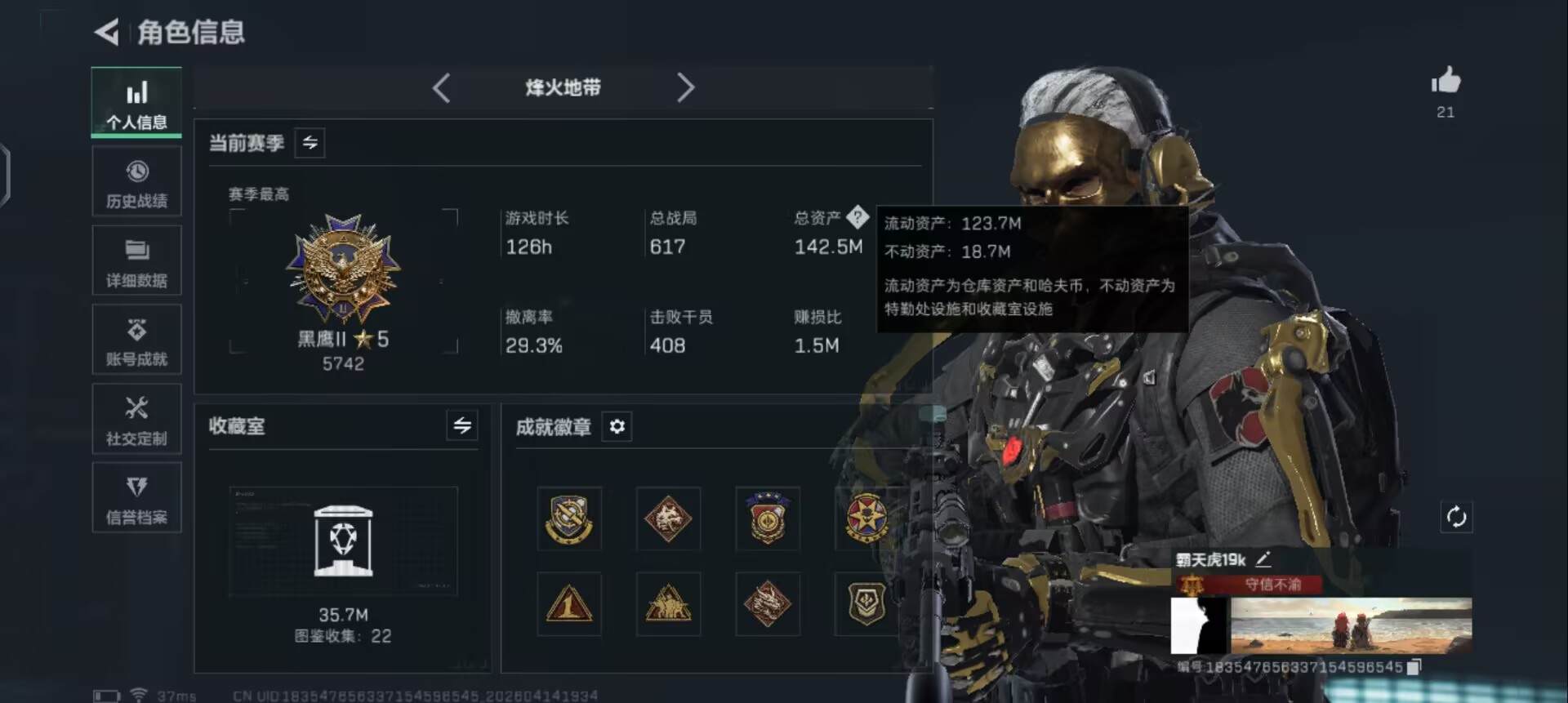Open 社交定制 sidebar section
Viewport: 1568px width, 703px height.
click(136, 420)
